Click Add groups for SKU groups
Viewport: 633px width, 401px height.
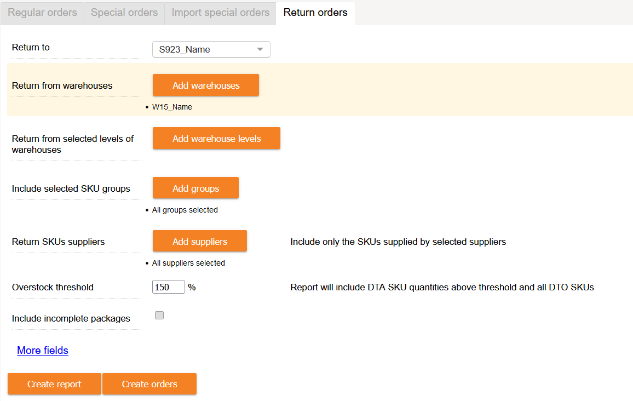195,188
